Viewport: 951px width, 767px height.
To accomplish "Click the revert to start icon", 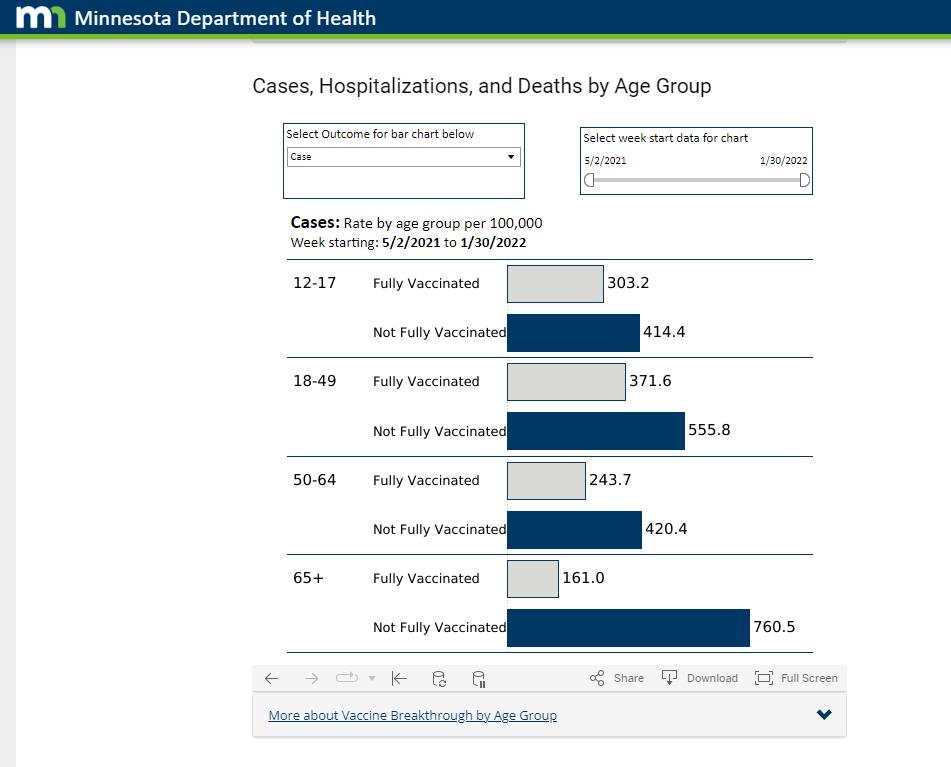I will click(399, 678).
